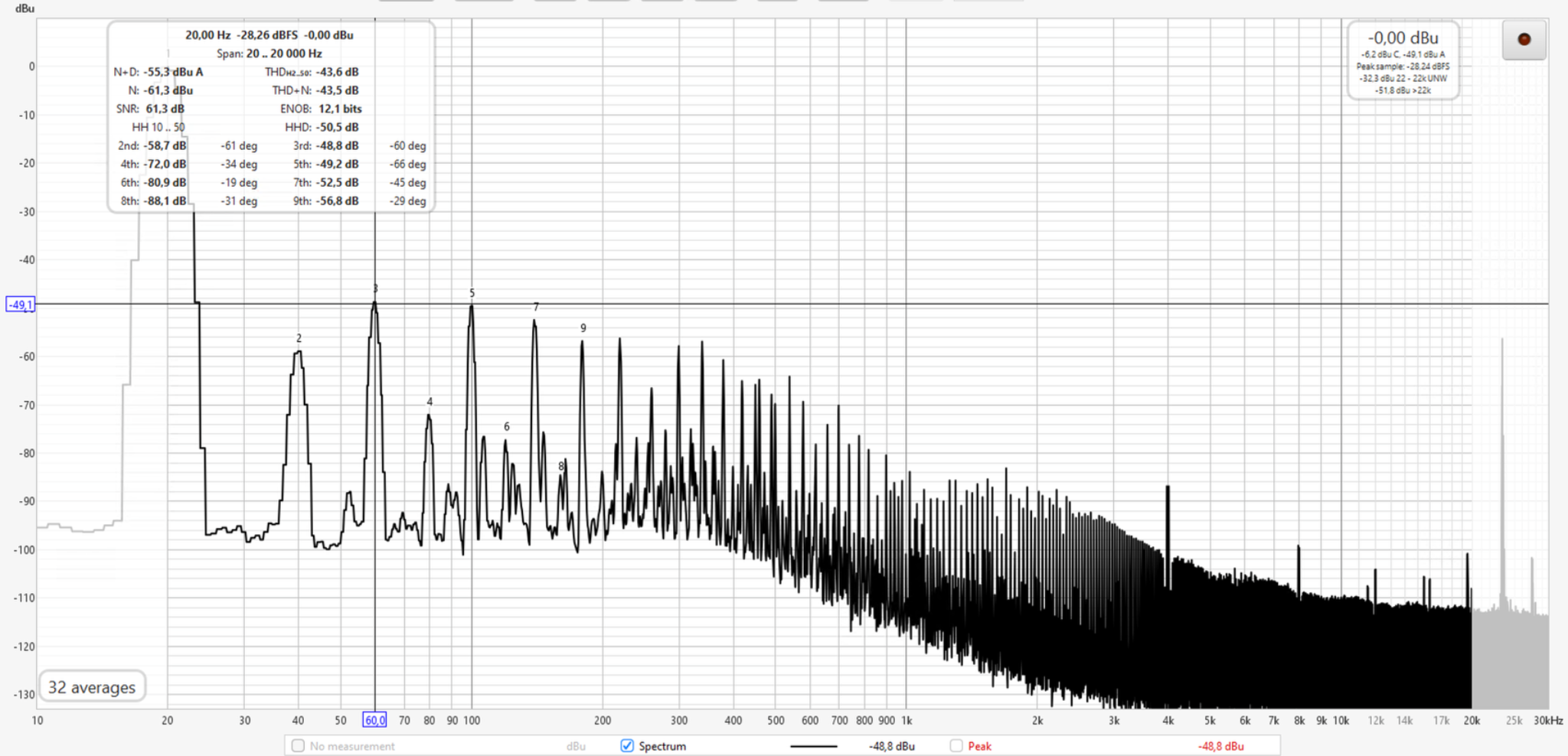Click the 2nd harmonic -58,7 dB value

[x=165, y=145]
